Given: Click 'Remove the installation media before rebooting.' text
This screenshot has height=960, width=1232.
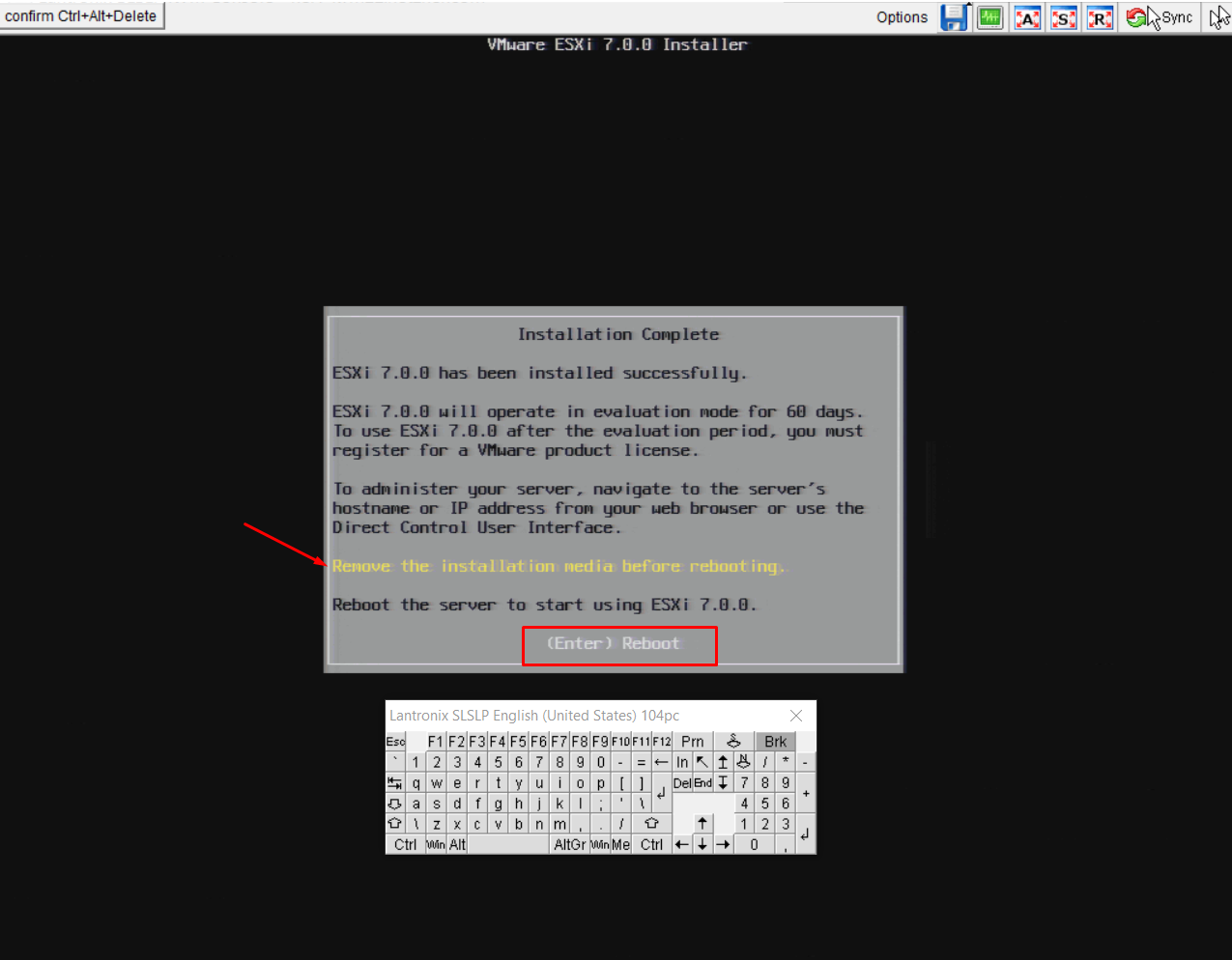Looking at the screenshot, I should 559,566.
